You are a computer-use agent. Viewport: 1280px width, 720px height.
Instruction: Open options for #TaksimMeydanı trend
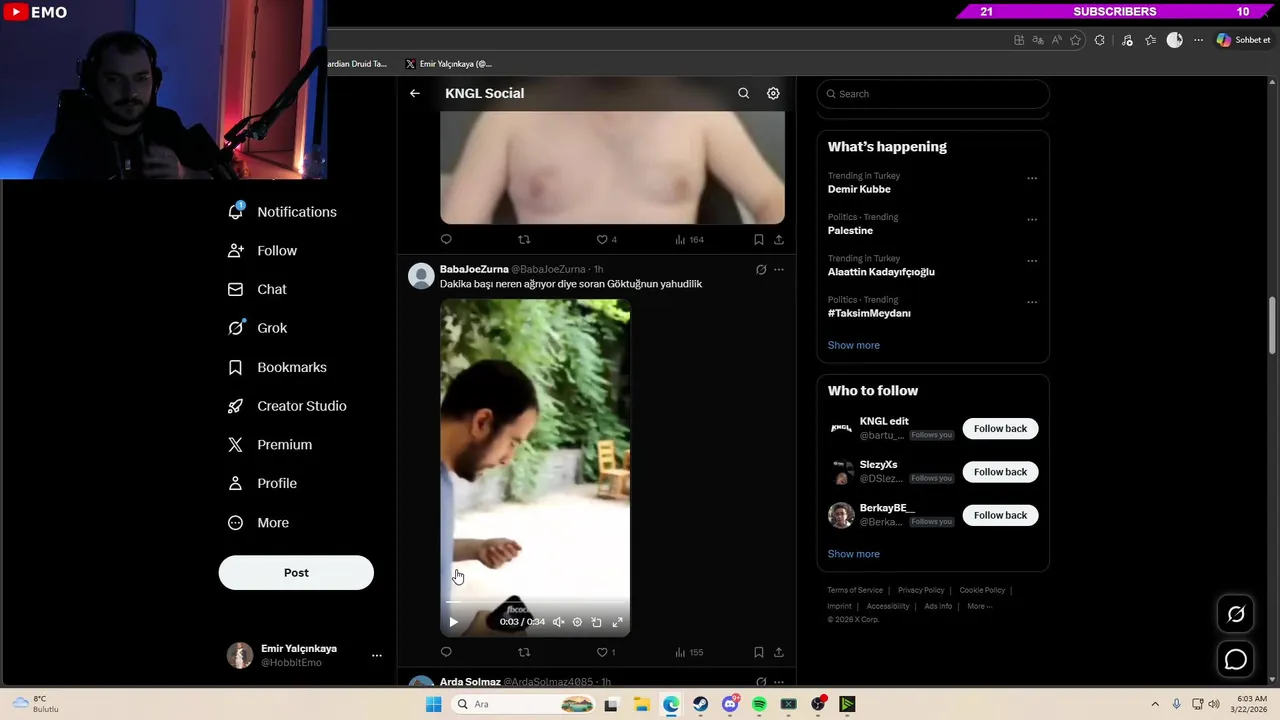[1032, 302]
